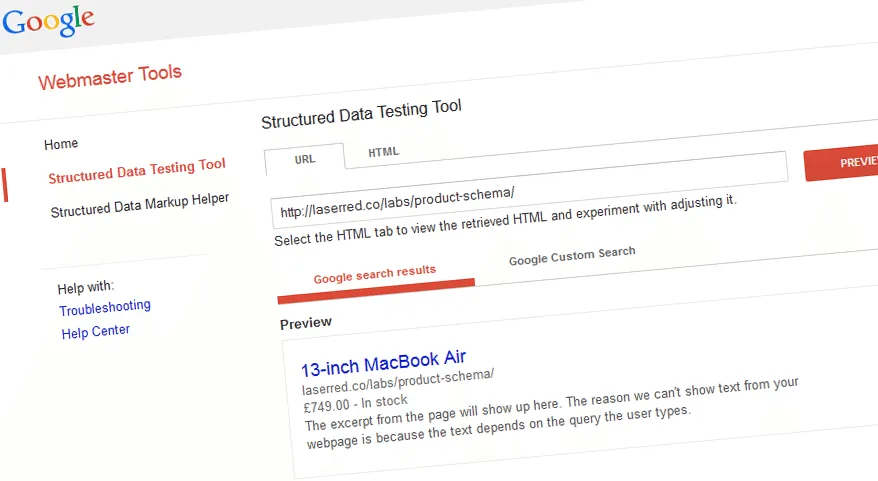The image size is (878, 481).
Task: Switch to the URL tab
Action: click(x=305, y=160)
